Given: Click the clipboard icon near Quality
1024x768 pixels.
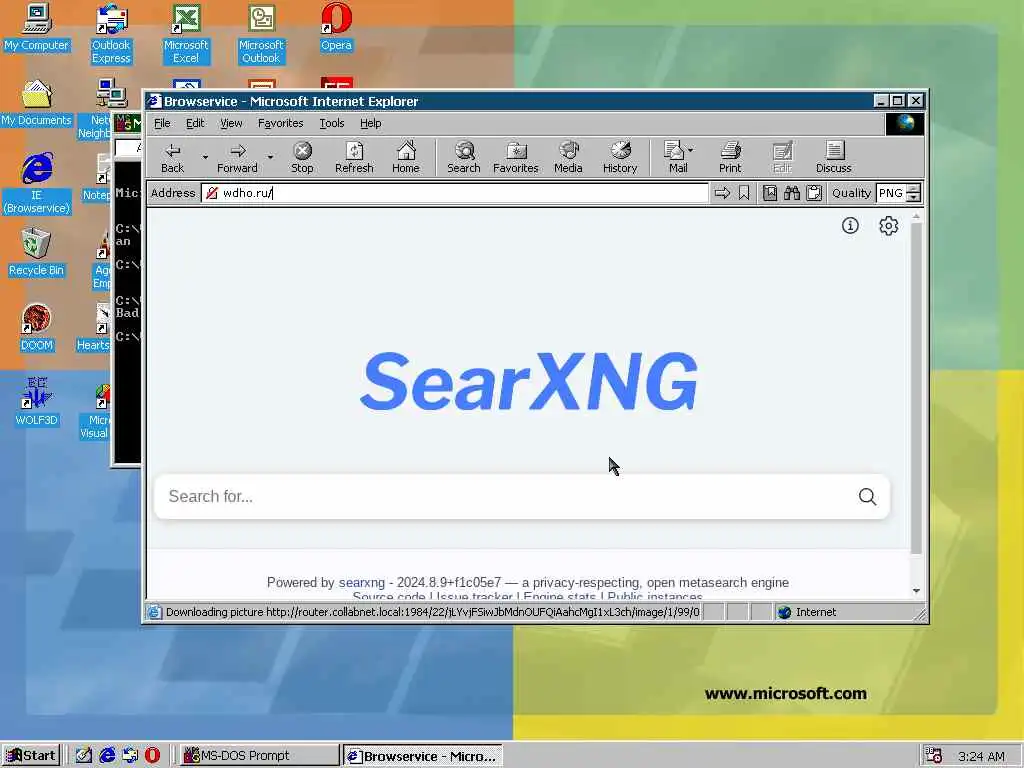Looking at the screenshot, I should 814,193.
